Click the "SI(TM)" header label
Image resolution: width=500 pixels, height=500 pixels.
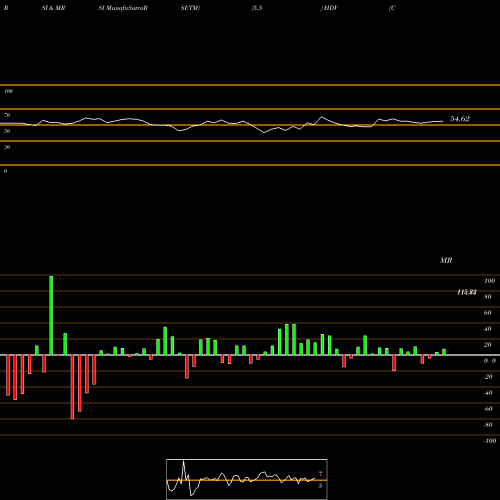point(190,8)
